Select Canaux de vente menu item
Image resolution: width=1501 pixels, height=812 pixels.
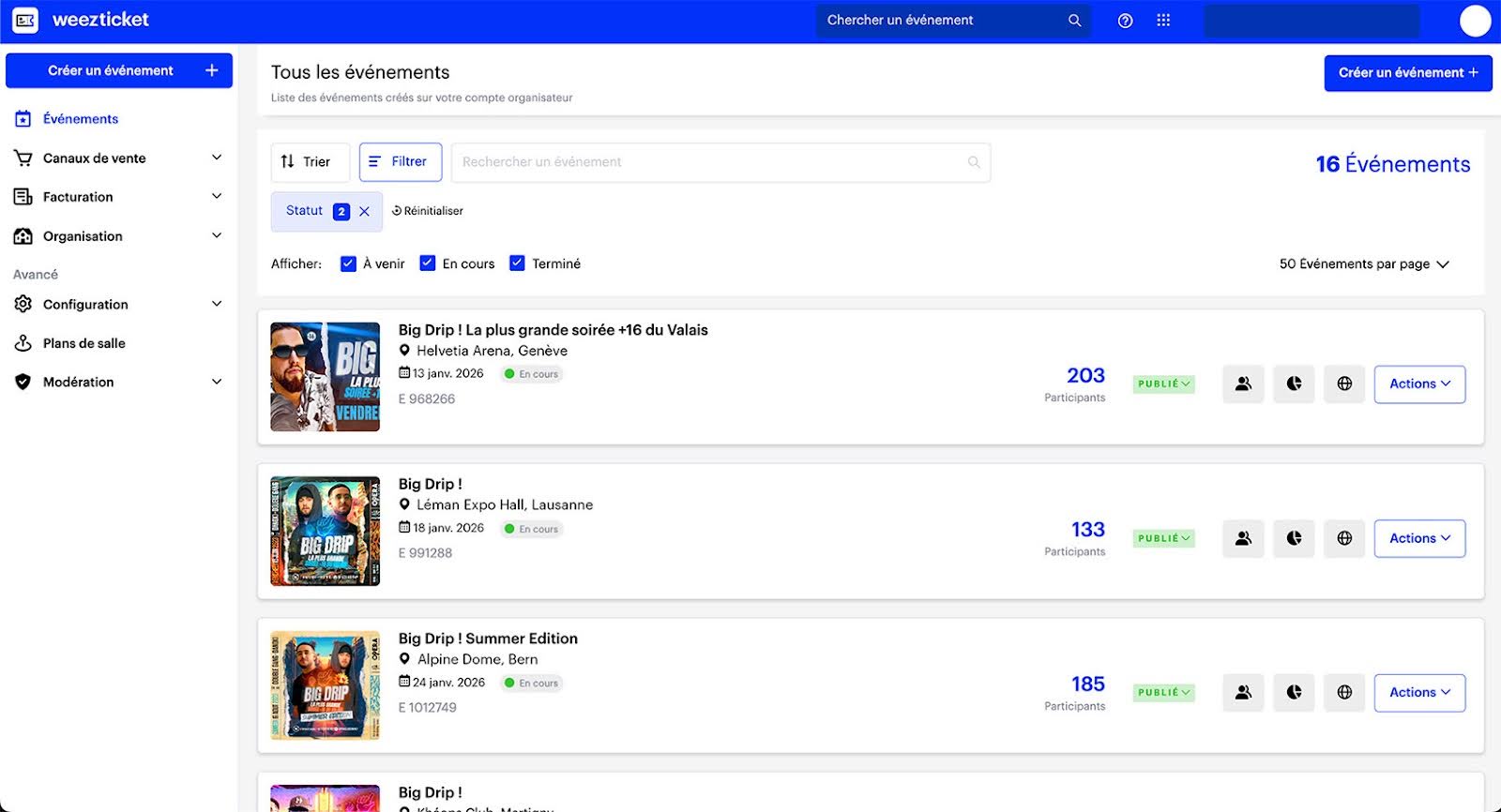[x=95, y=158]
